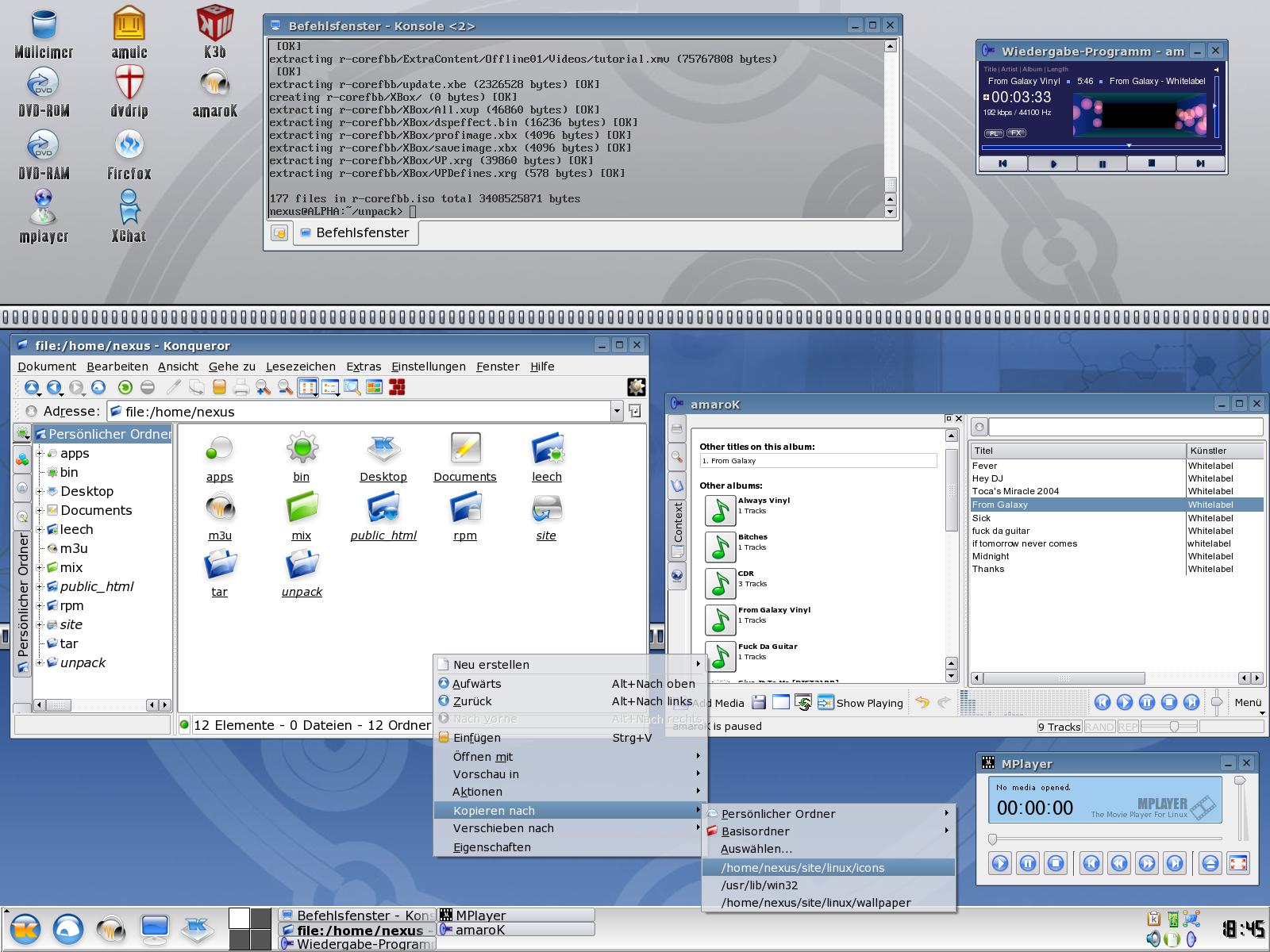The image size is (1270, 952).
Task: Expand the Documents tree node
Action: coord(40,510)
